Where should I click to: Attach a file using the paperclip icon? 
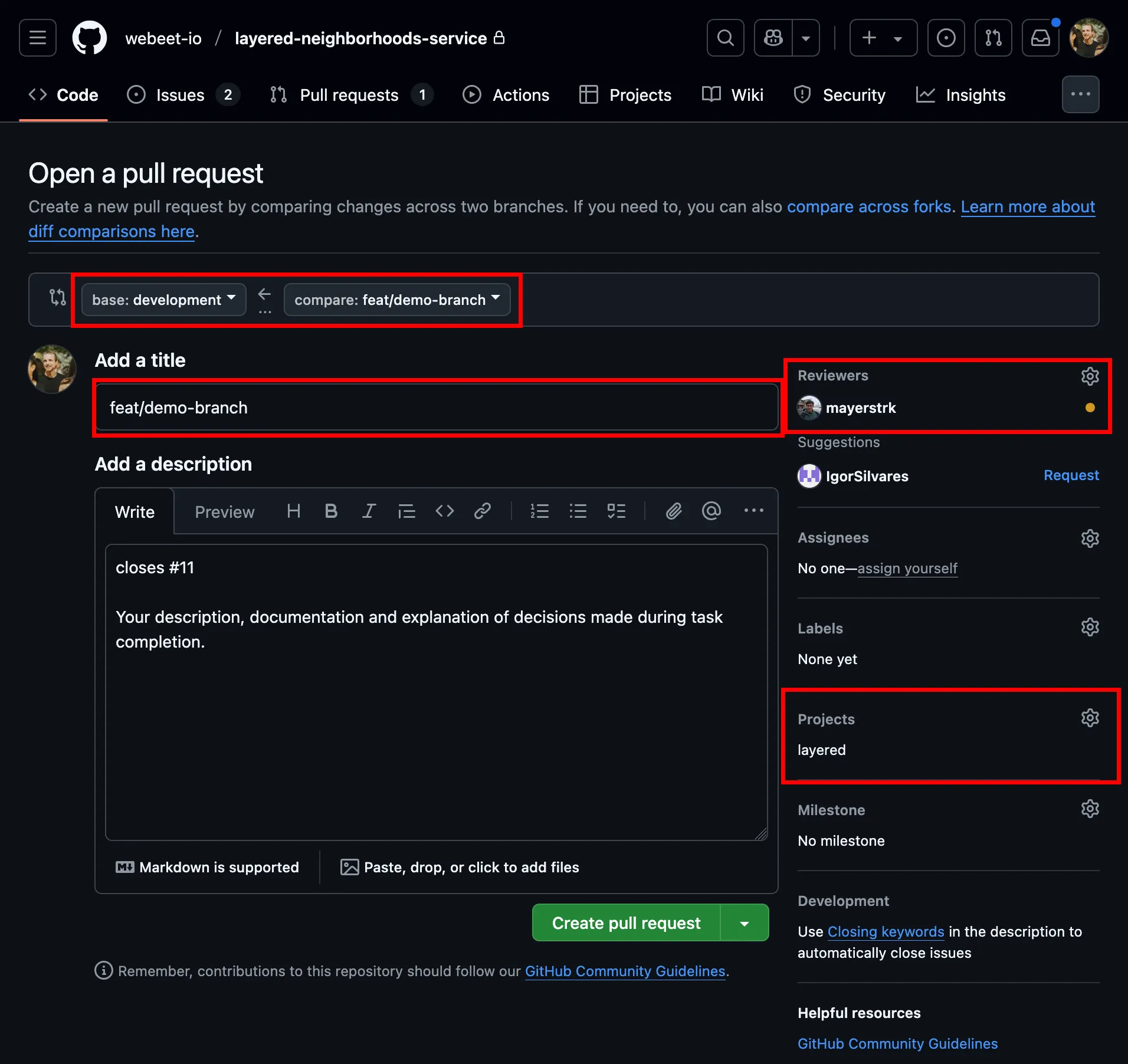tap(674, 511)
